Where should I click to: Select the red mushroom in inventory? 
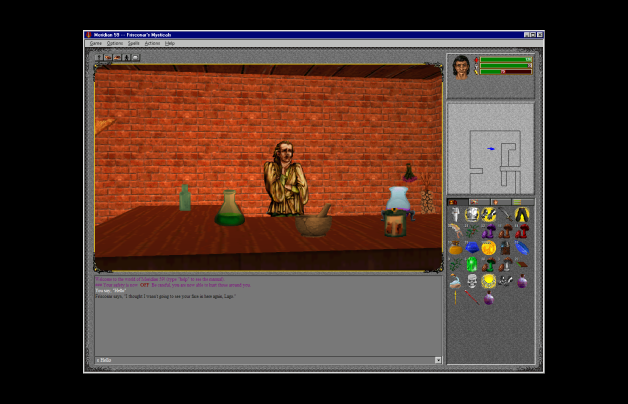point(522,231)
